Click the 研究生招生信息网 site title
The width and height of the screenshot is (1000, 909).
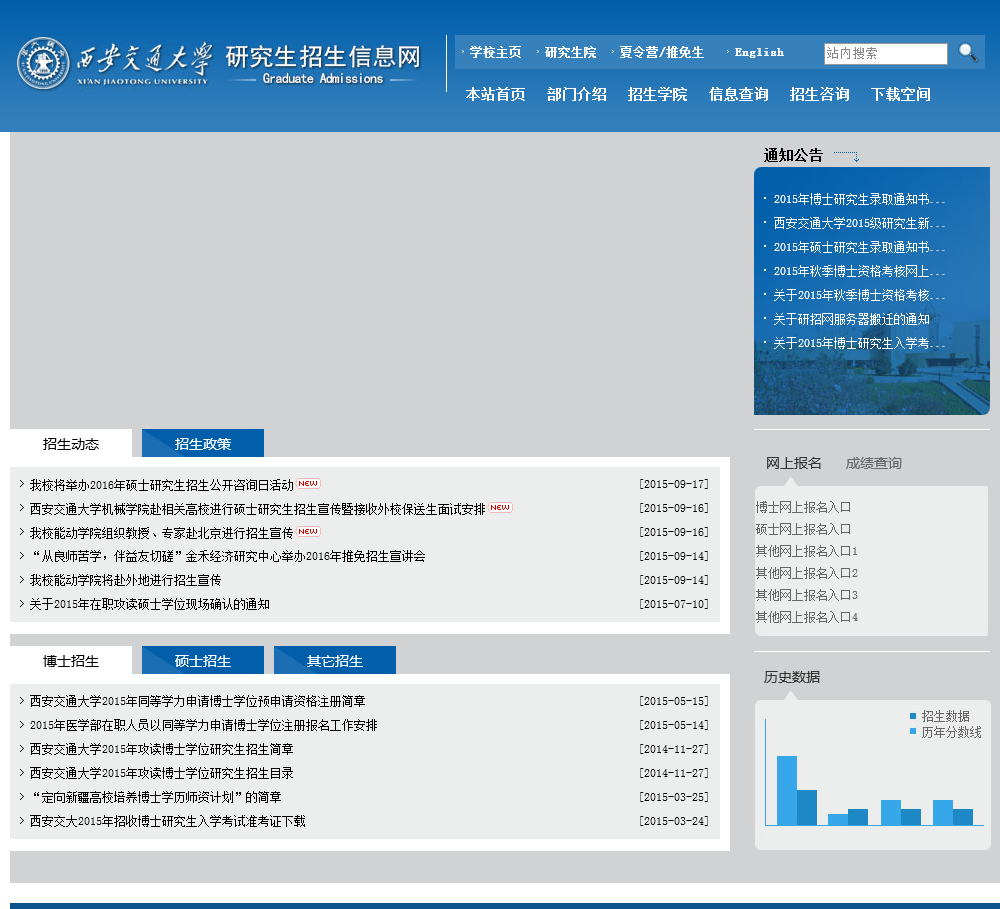point(323,57)
